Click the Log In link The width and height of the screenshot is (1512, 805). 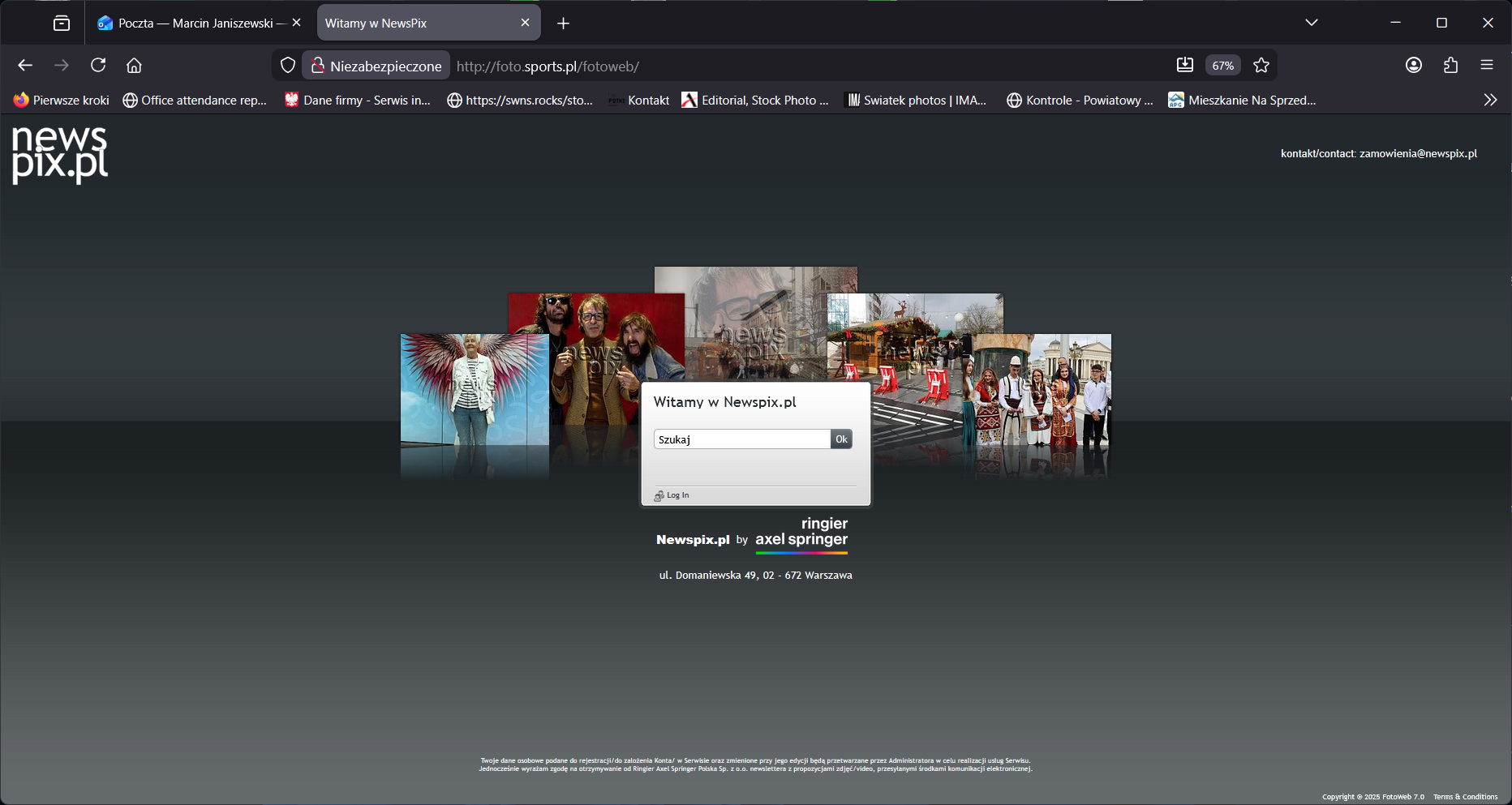click(677, 495)
